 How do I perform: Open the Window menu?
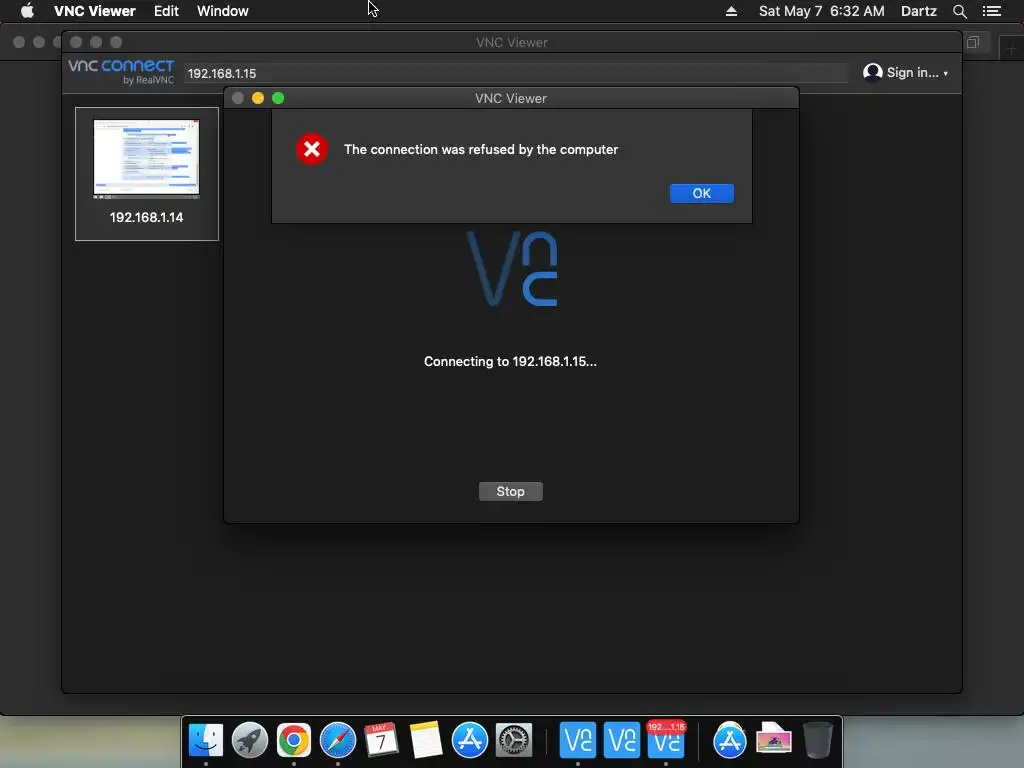[x=223, y=11]
